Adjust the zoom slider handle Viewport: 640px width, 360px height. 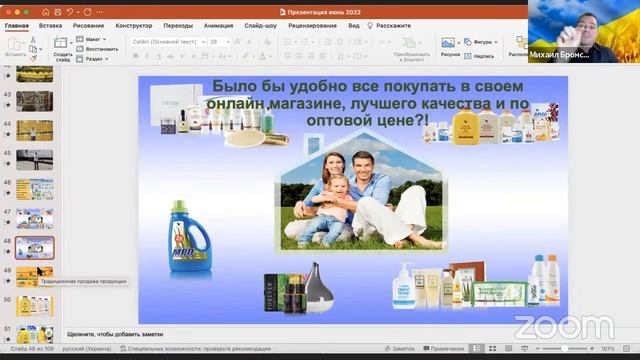click(564, 349)
